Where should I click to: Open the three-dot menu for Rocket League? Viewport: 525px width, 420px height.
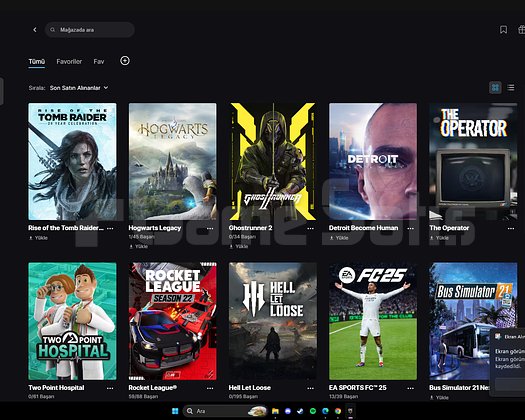(x=210, y=388)
